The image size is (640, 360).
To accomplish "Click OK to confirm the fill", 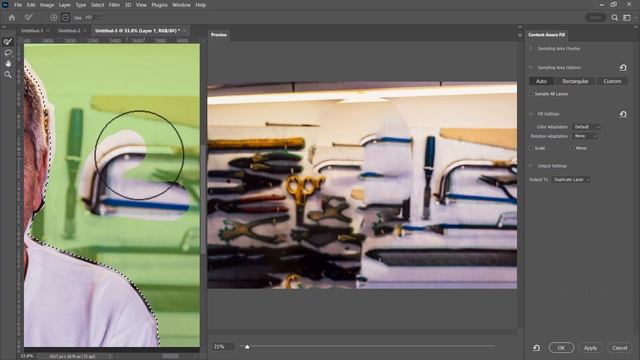I will (561, 348).
